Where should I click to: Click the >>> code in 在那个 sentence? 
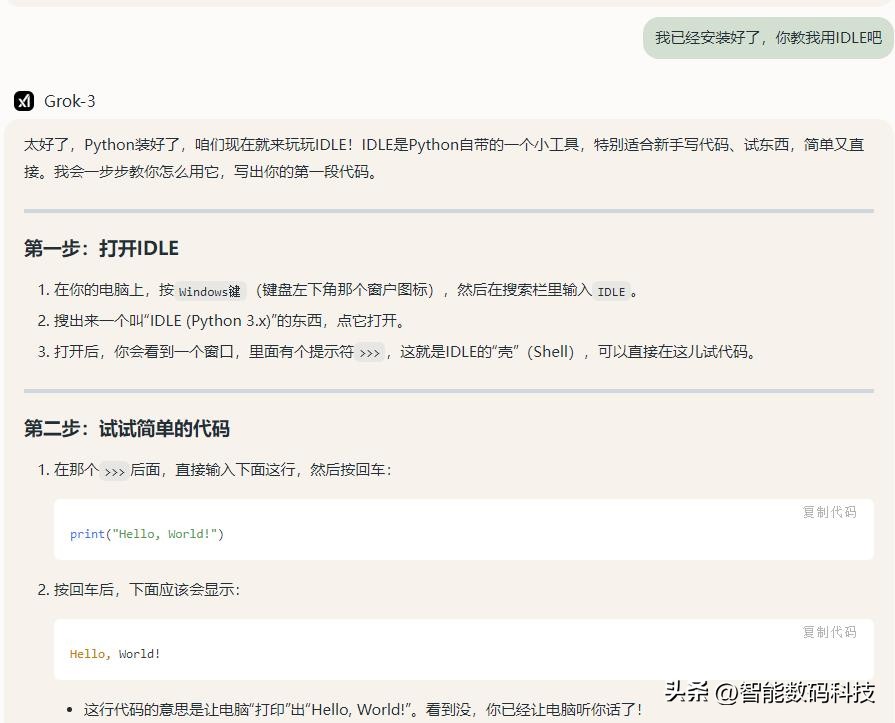coord(115,471)
